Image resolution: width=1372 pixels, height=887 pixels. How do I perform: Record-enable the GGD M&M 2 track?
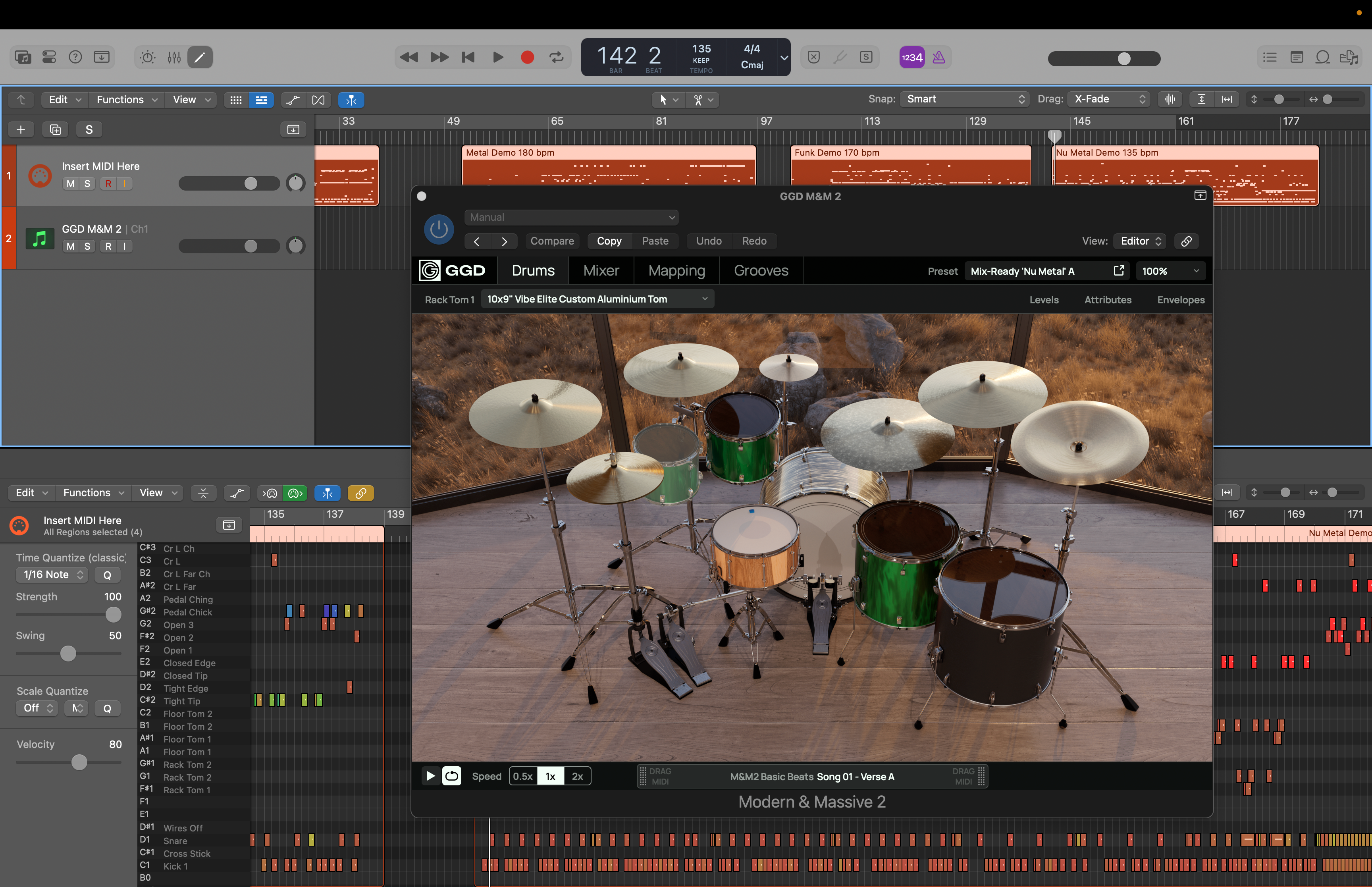click(x=108, y=246)
